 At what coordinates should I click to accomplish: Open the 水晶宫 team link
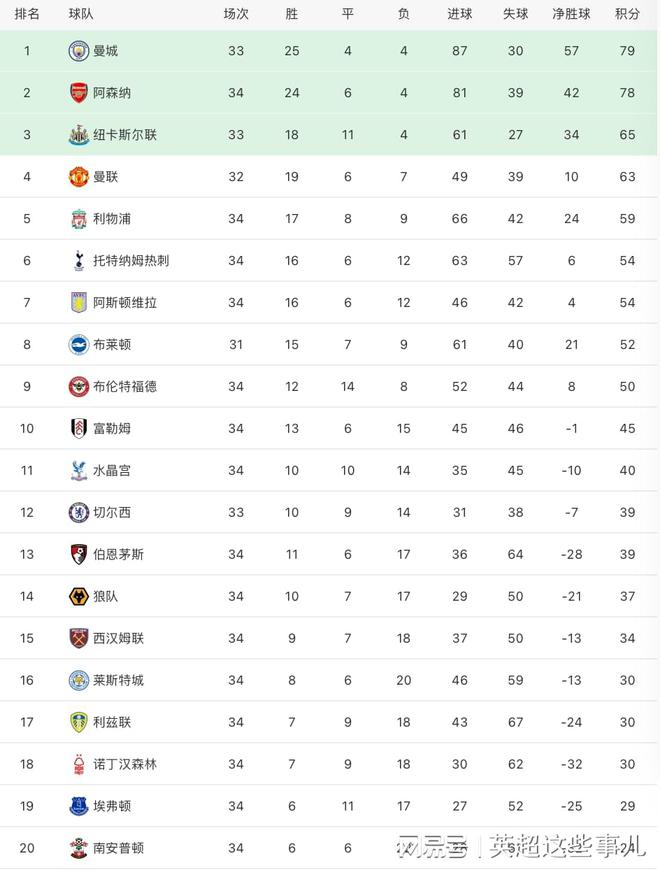111,471
